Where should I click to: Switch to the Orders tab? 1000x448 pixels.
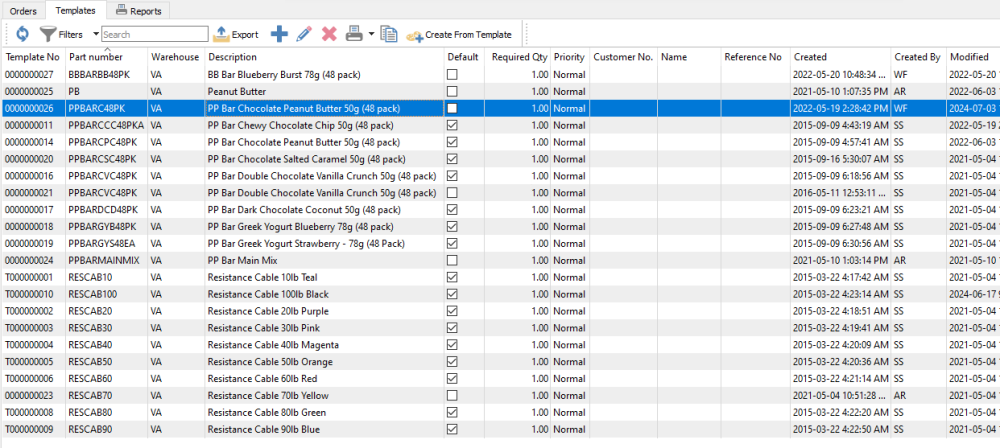click(x=23, y=11)
